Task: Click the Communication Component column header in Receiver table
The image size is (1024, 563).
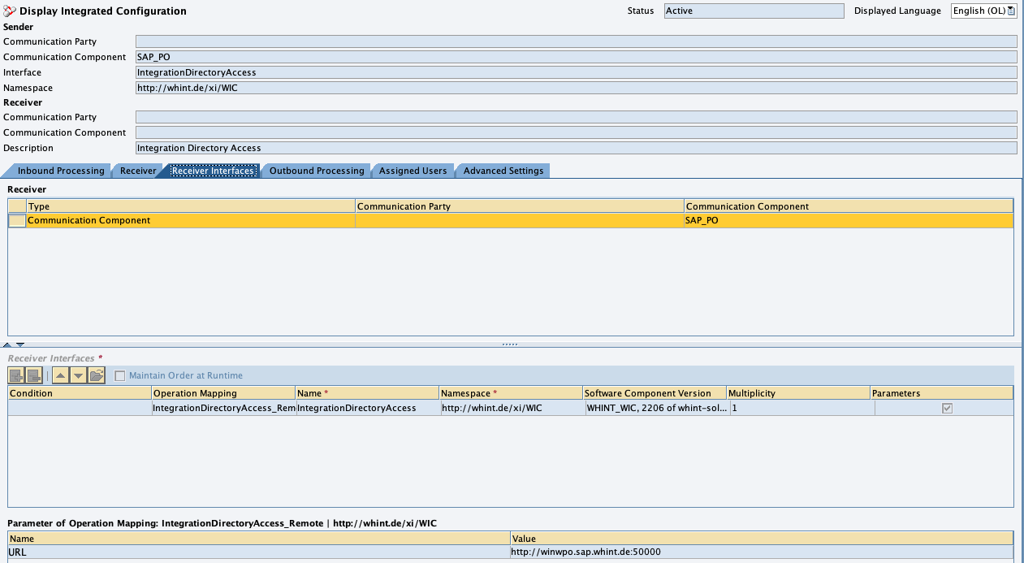Action: tap(848, 206)
